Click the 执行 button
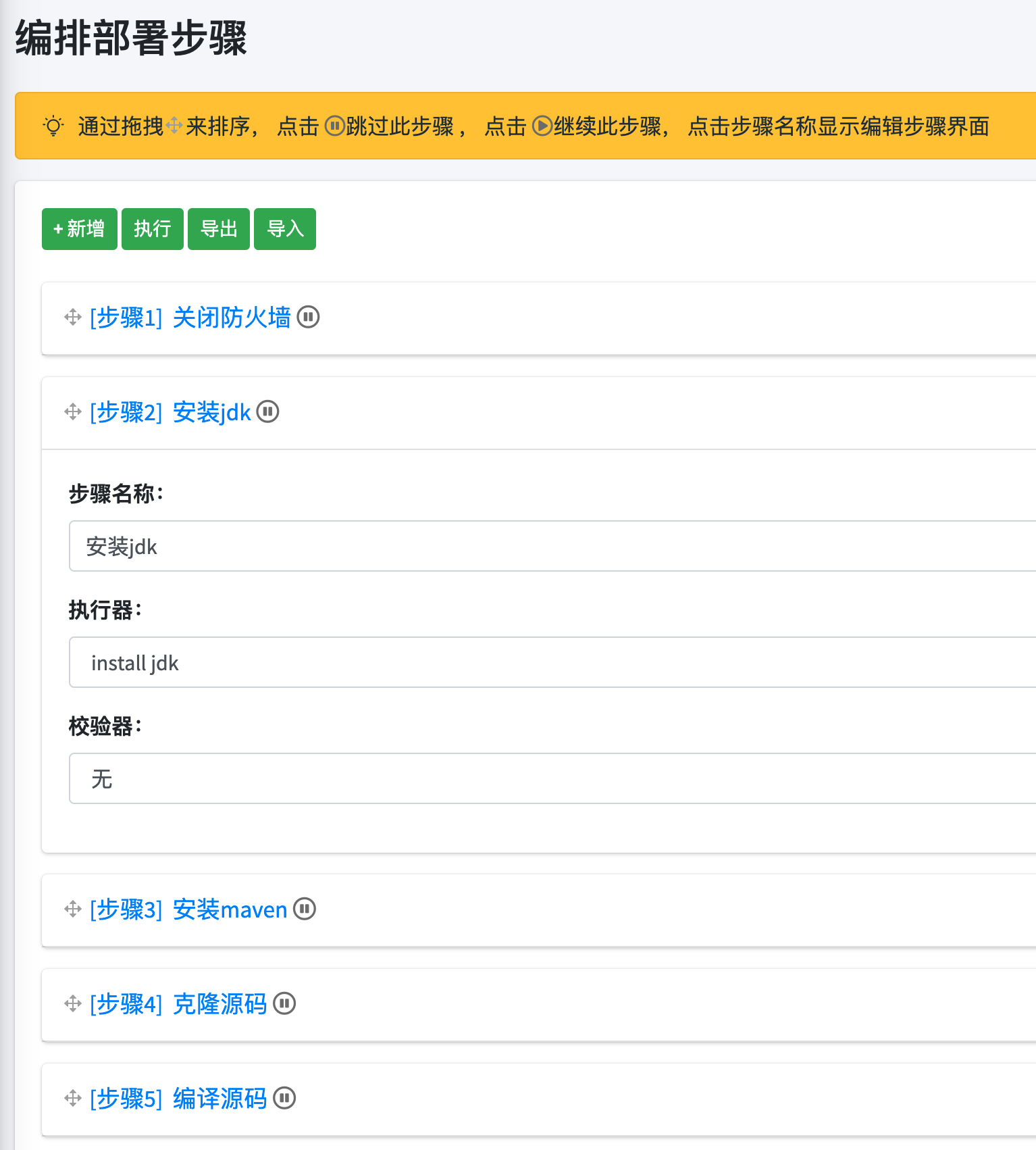Viewport: 1036px width, 1150px height. (x=153, y=229)
